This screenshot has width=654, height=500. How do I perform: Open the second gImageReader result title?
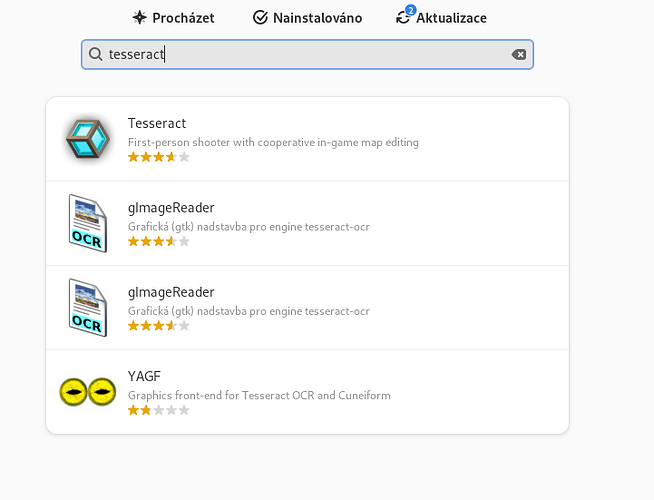171,292
